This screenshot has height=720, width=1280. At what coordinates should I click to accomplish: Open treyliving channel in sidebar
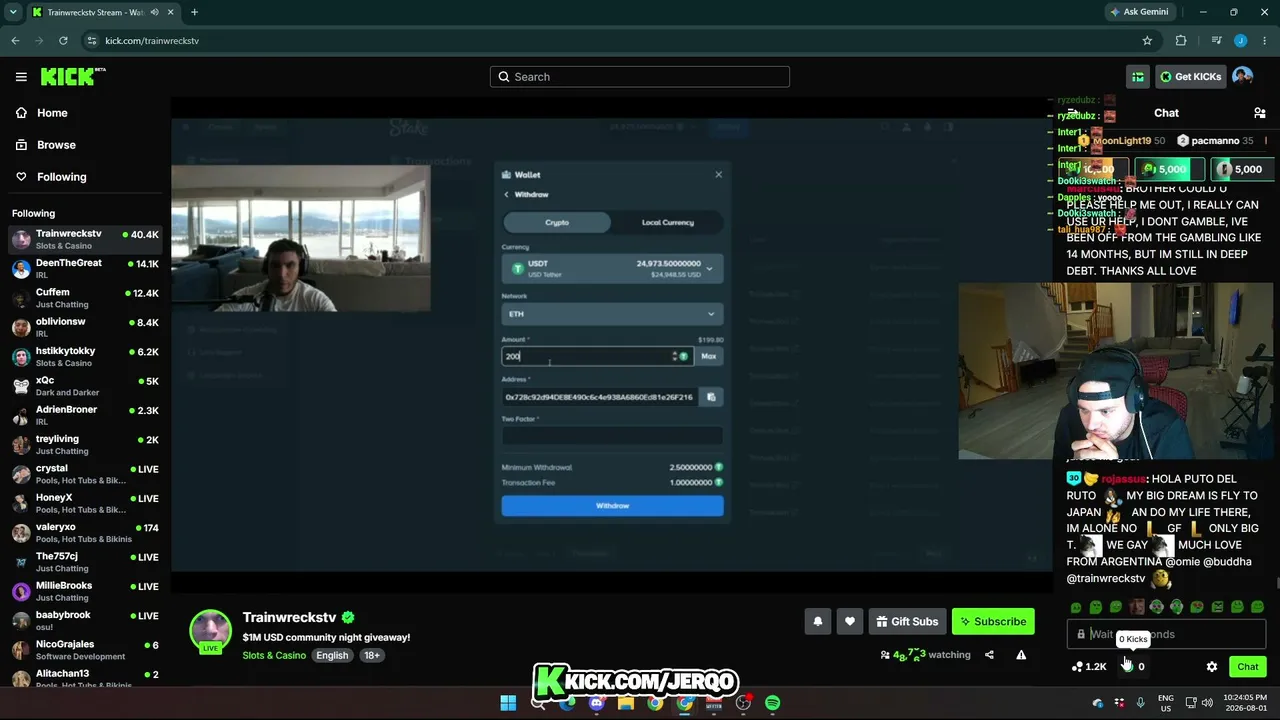(85, 444)
